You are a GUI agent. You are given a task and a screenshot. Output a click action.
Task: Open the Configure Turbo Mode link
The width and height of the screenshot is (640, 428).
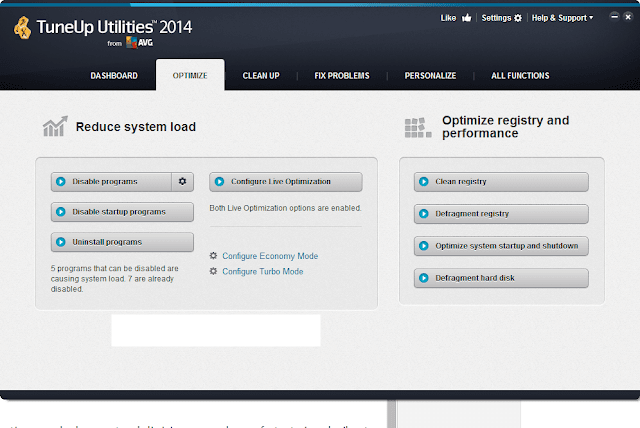point(263,271)
